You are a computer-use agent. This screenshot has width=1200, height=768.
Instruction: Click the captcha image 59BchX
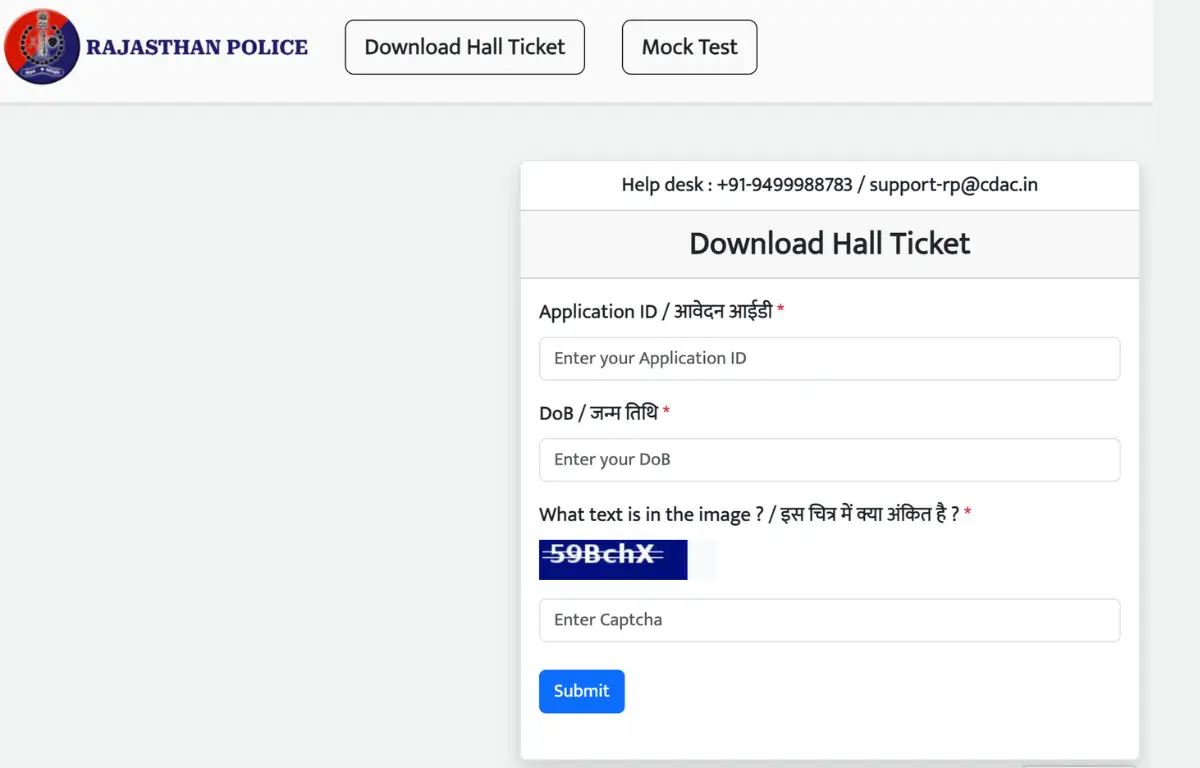(x=613, y=560)
